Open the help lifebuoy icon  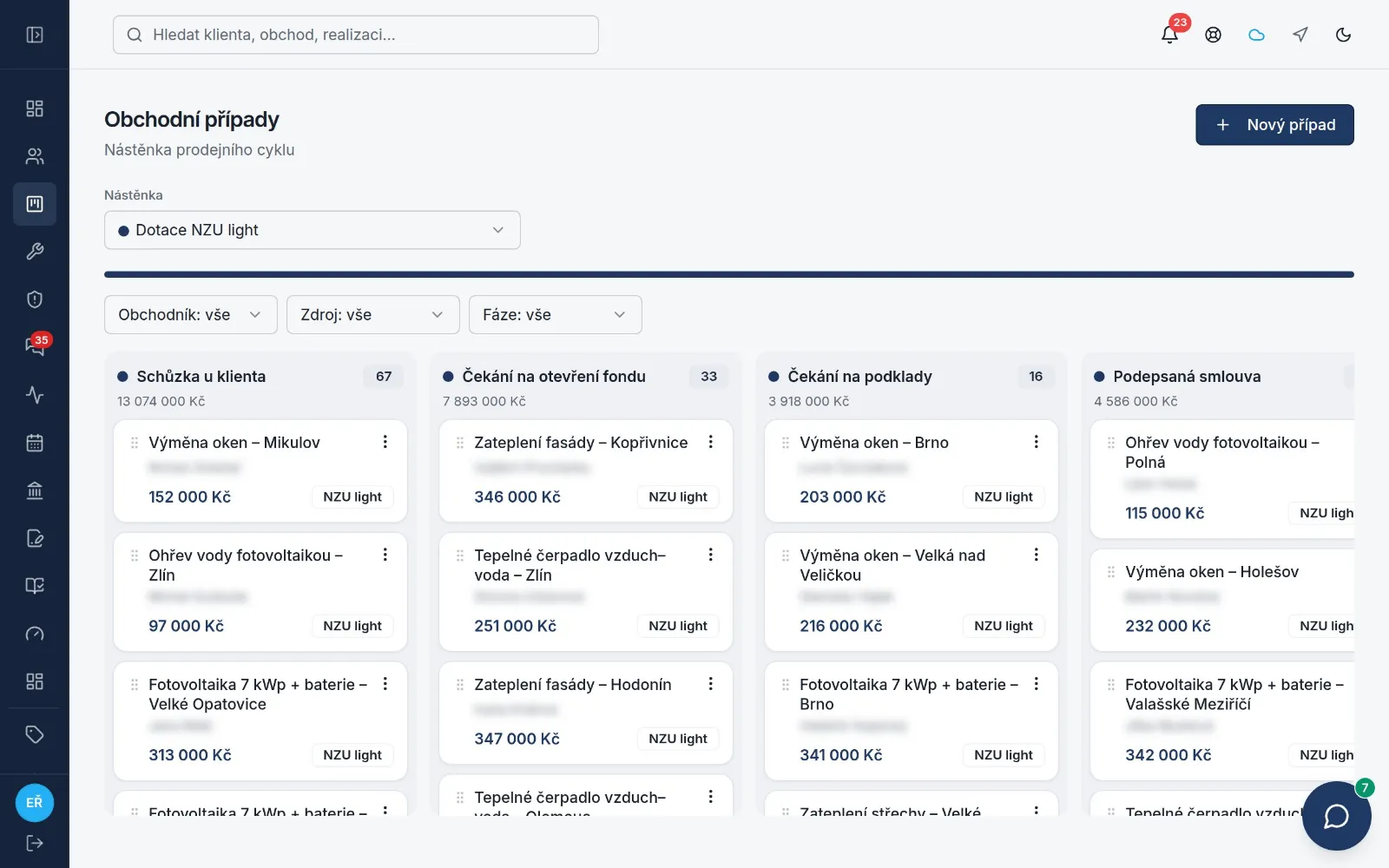1213,35
